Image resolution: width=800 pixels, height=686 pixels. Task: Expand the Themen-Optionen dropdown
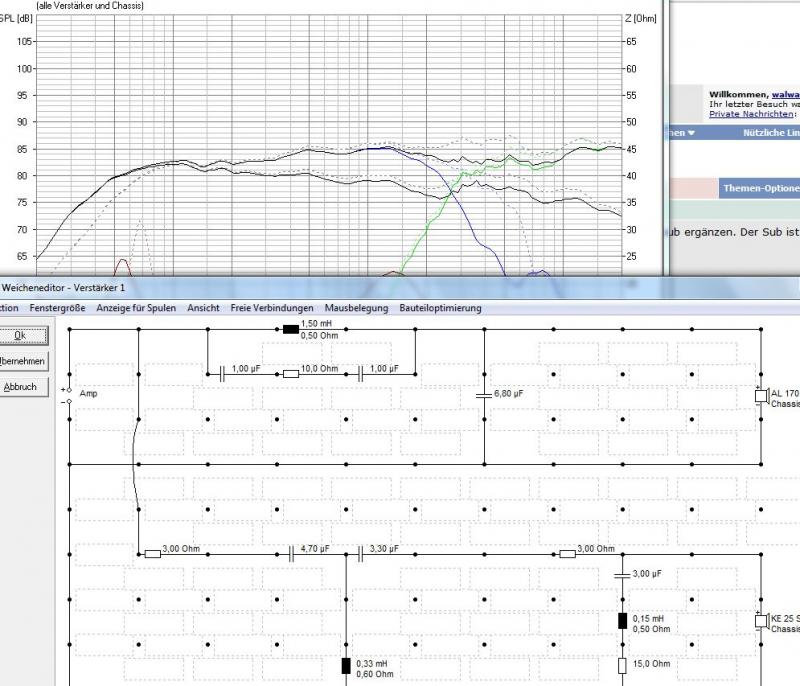coord(760,188)
